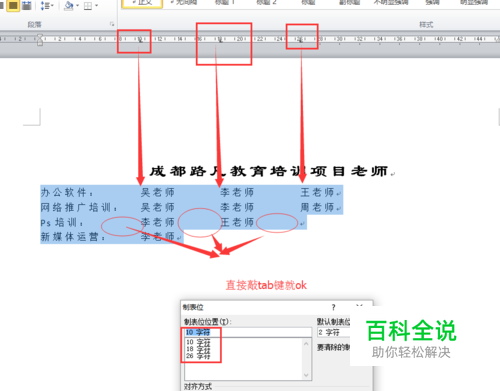
Task: Select 26 字符 in tab stop list
Action: tap(198, 356)
